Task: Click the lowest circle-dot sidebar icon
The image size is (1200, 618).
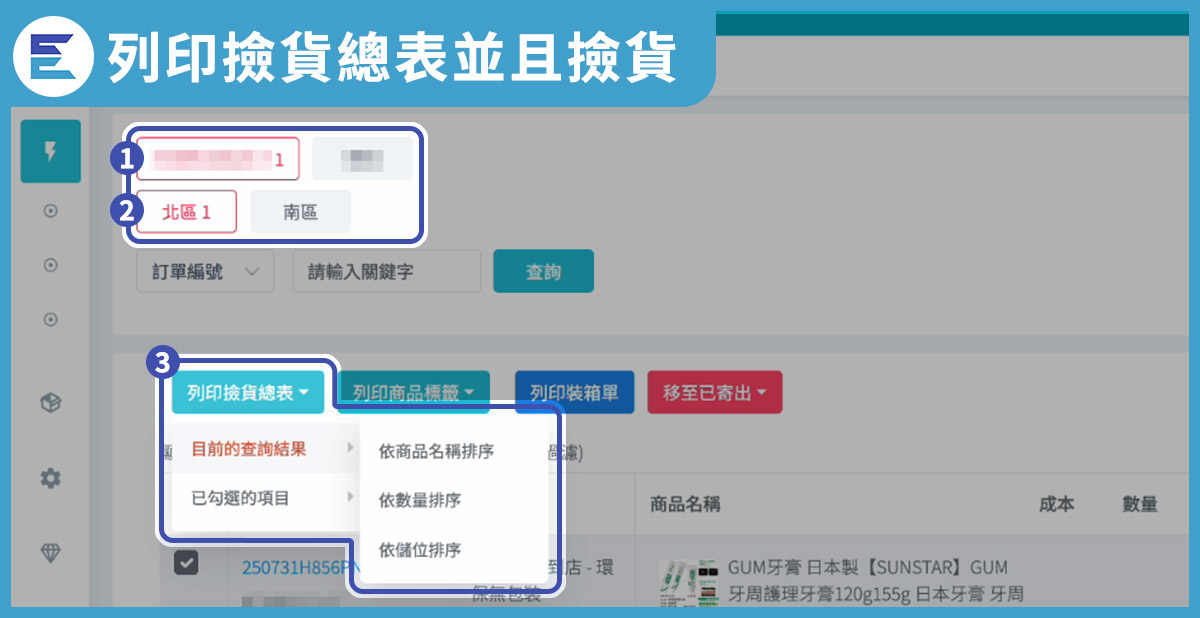Action: (51, 320)
